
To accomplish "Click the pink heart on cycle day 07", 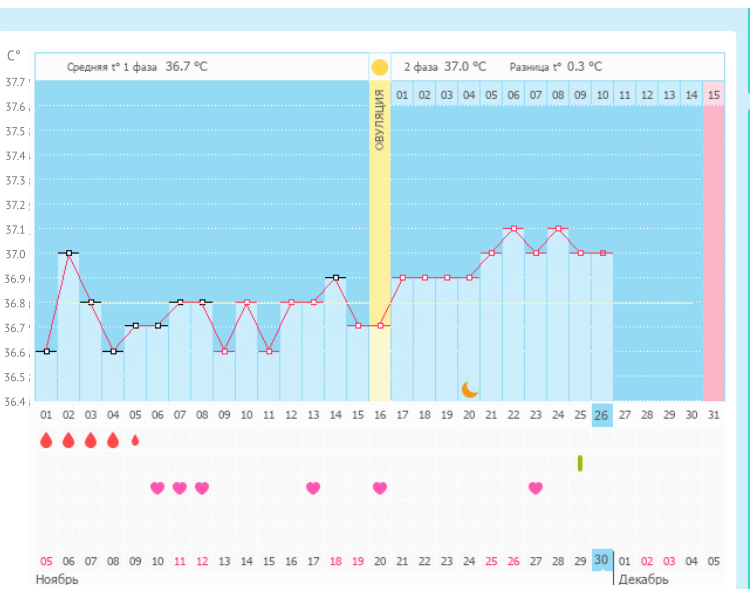I will (179, 488).
